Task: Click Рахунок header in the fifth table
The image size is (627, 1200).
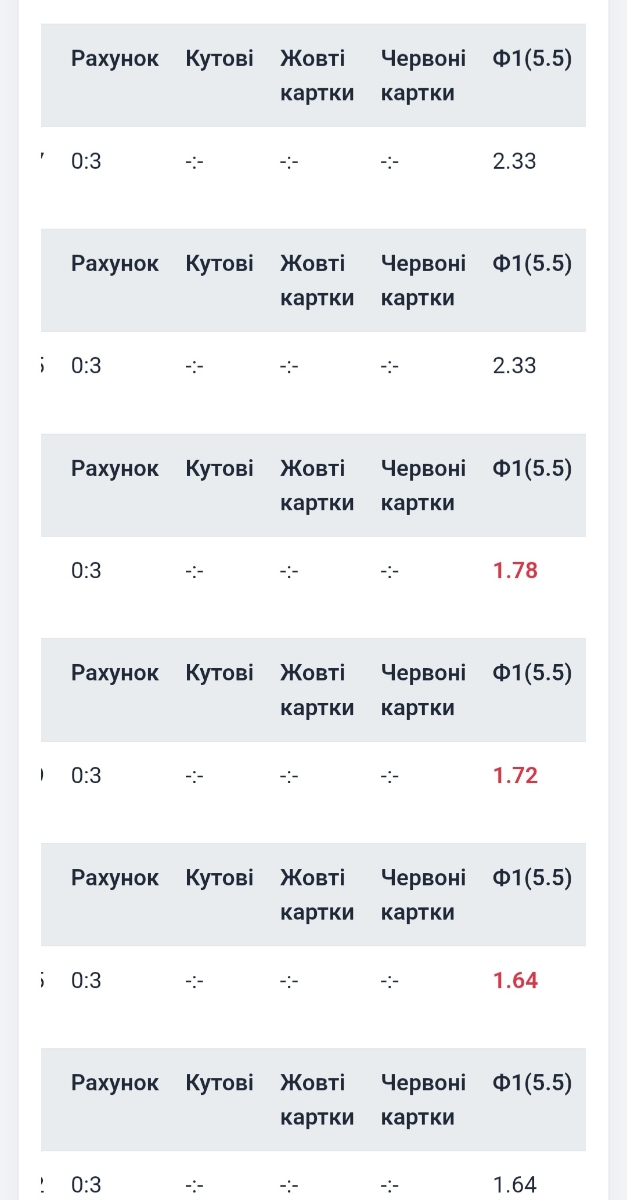Action: click(115, 878)
